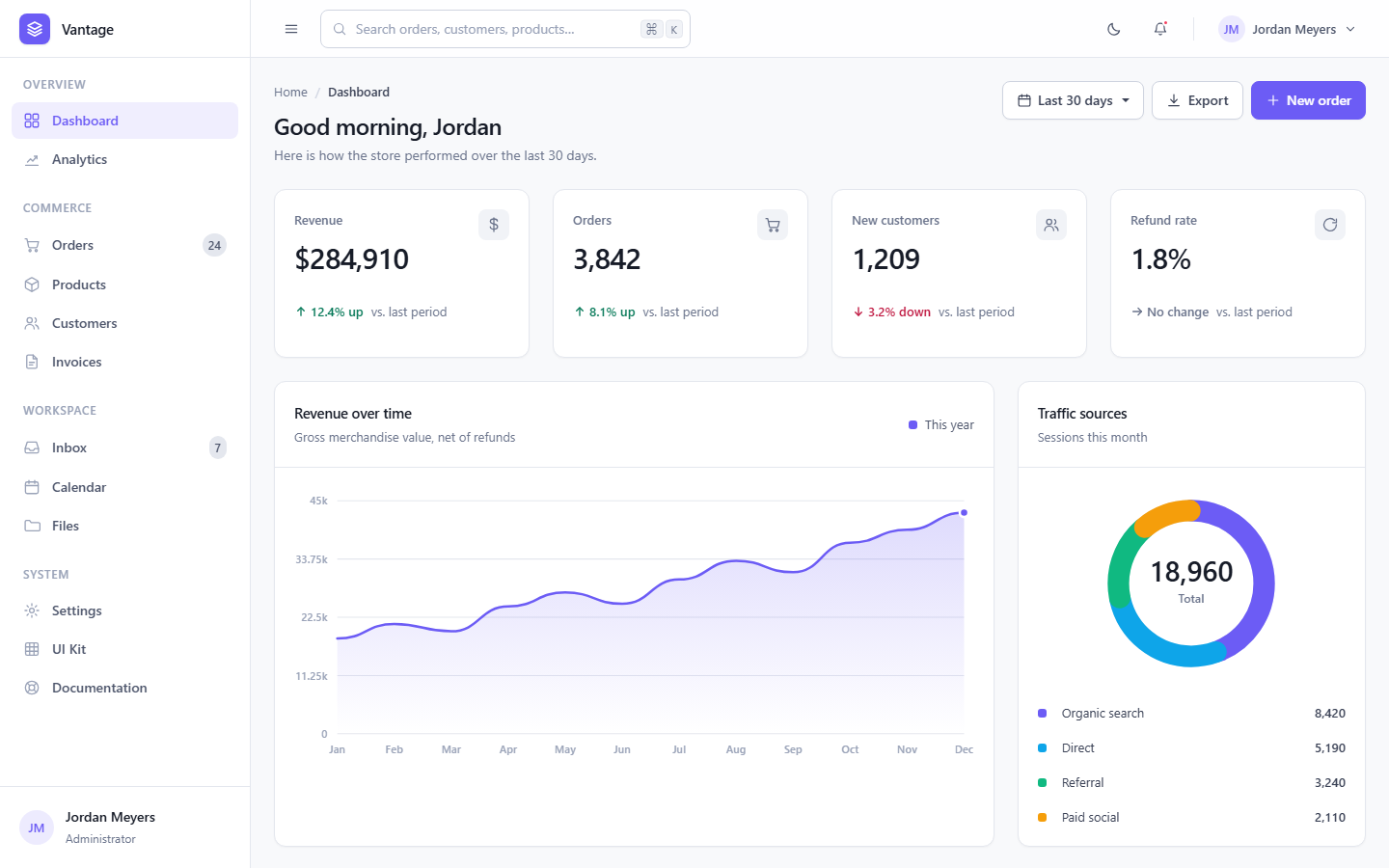This screenshot has height=868, width=1389.
Task: Click the Settings gear icon in the sidebar
Action: (x=32, y=610)
